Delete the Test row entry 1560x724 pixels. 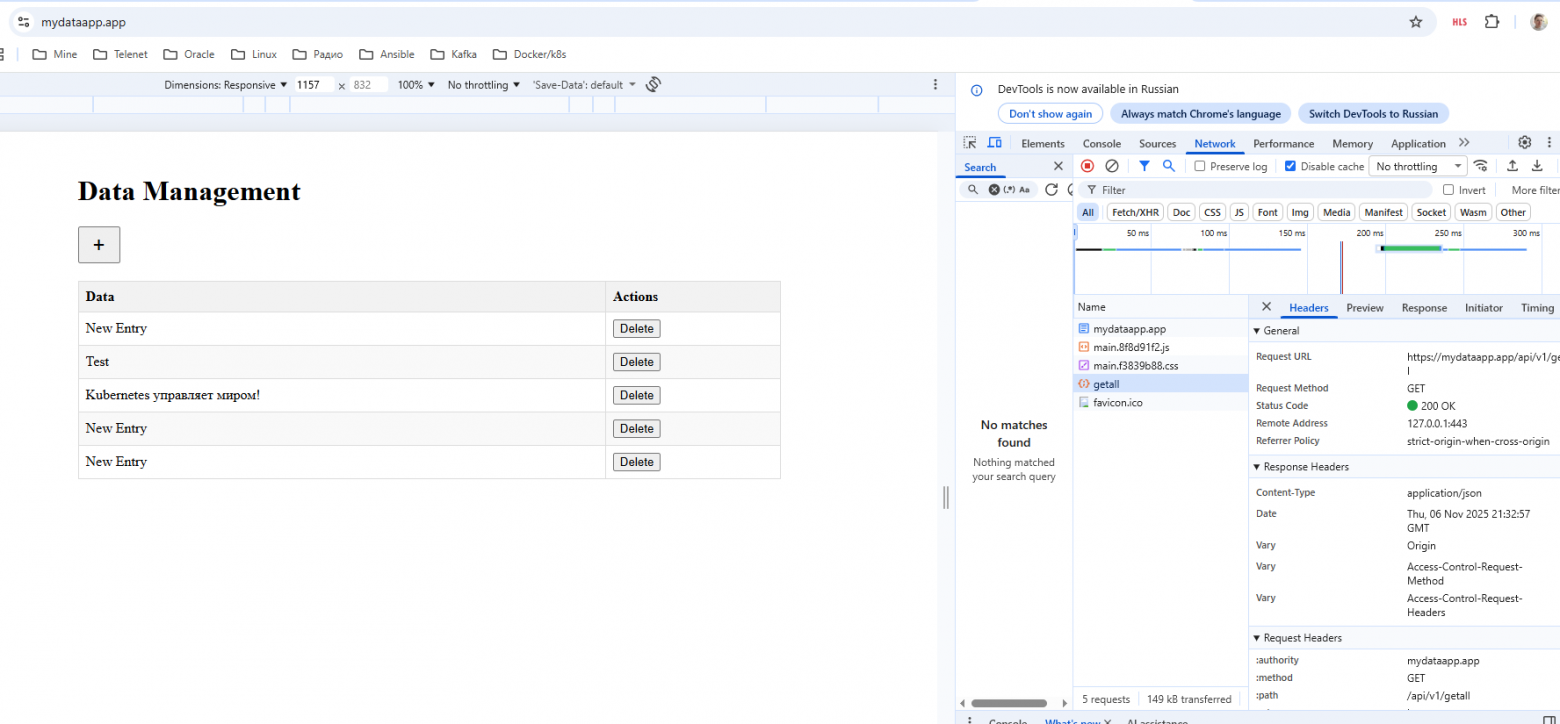pyautogui.click(x=636, y=362)
